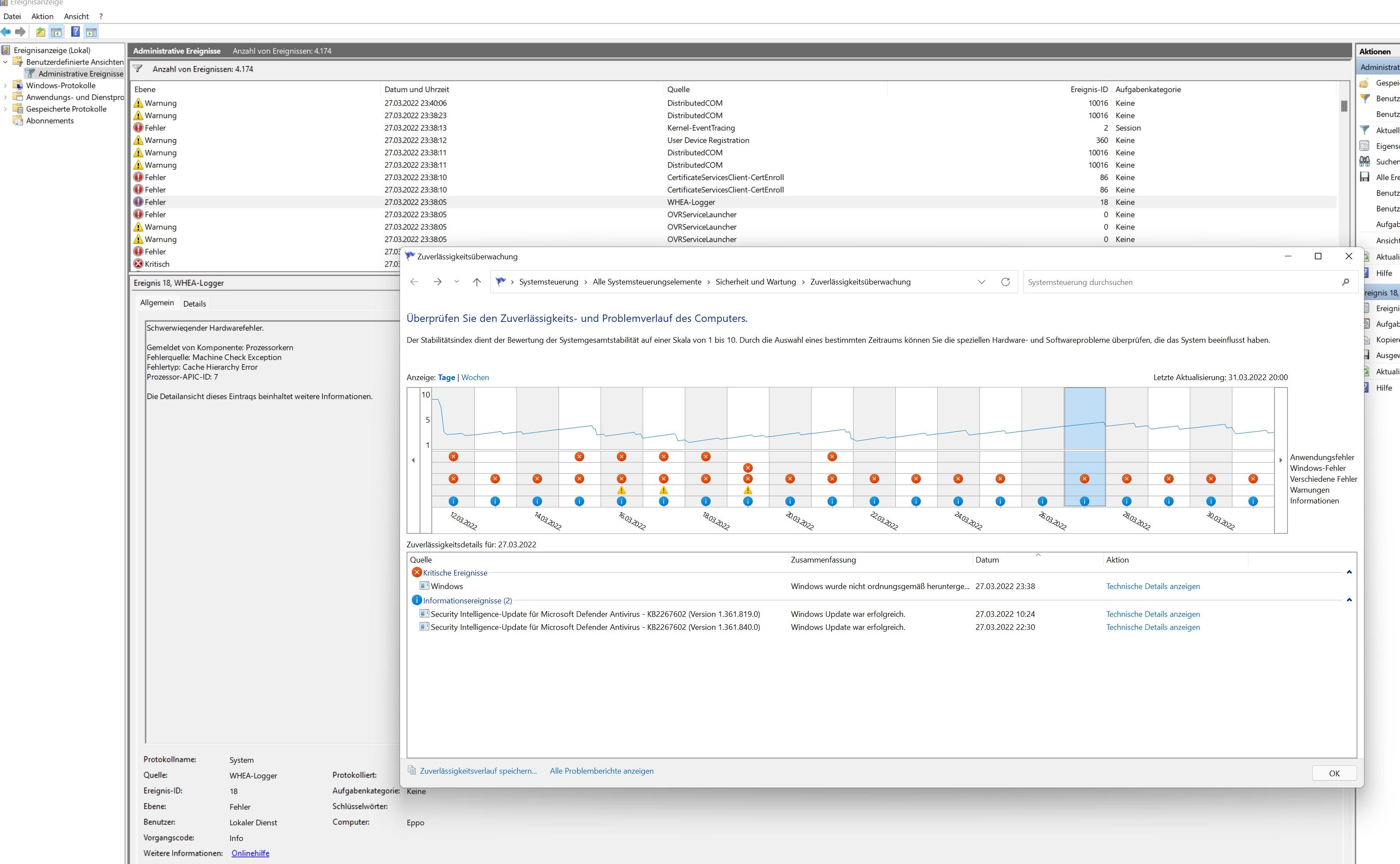Open the Ansicht menu

[76, 17]
